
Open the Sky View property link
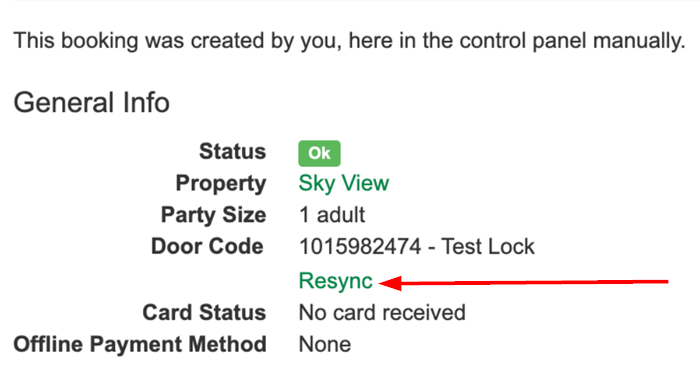pos(344,183)
